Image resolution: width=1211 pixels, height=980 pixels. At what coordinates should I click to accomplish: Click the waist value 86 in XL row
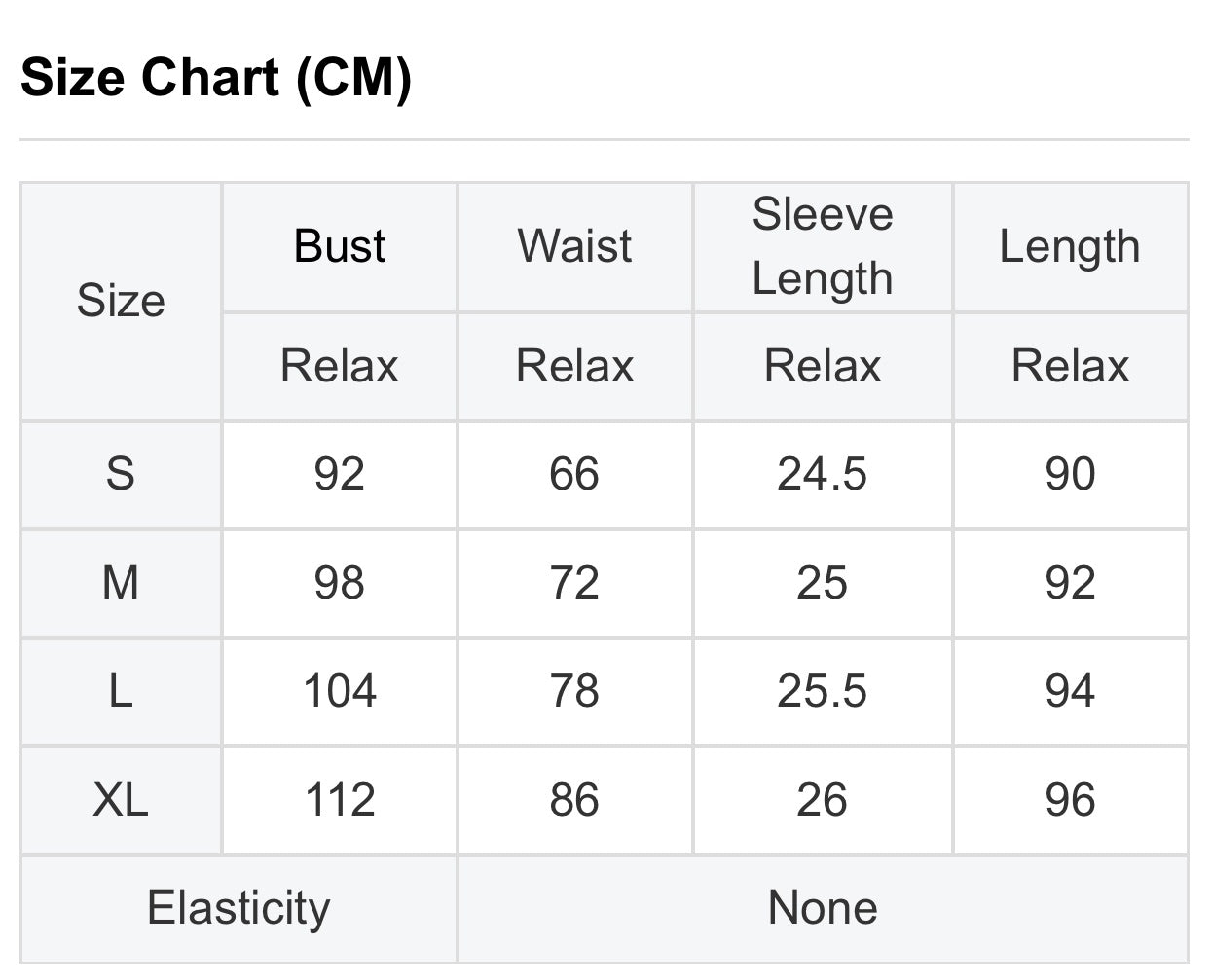(574, 800)
